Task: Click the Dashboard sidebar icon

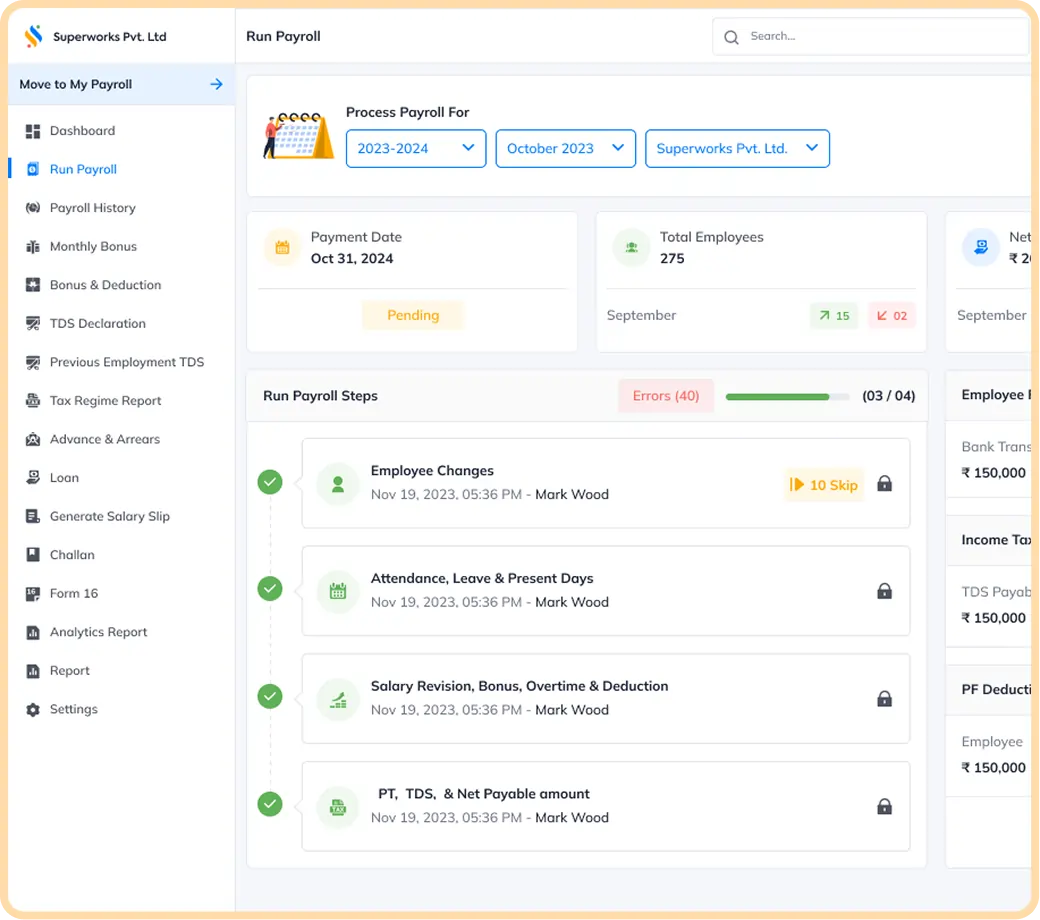Action: pos(32,131)
